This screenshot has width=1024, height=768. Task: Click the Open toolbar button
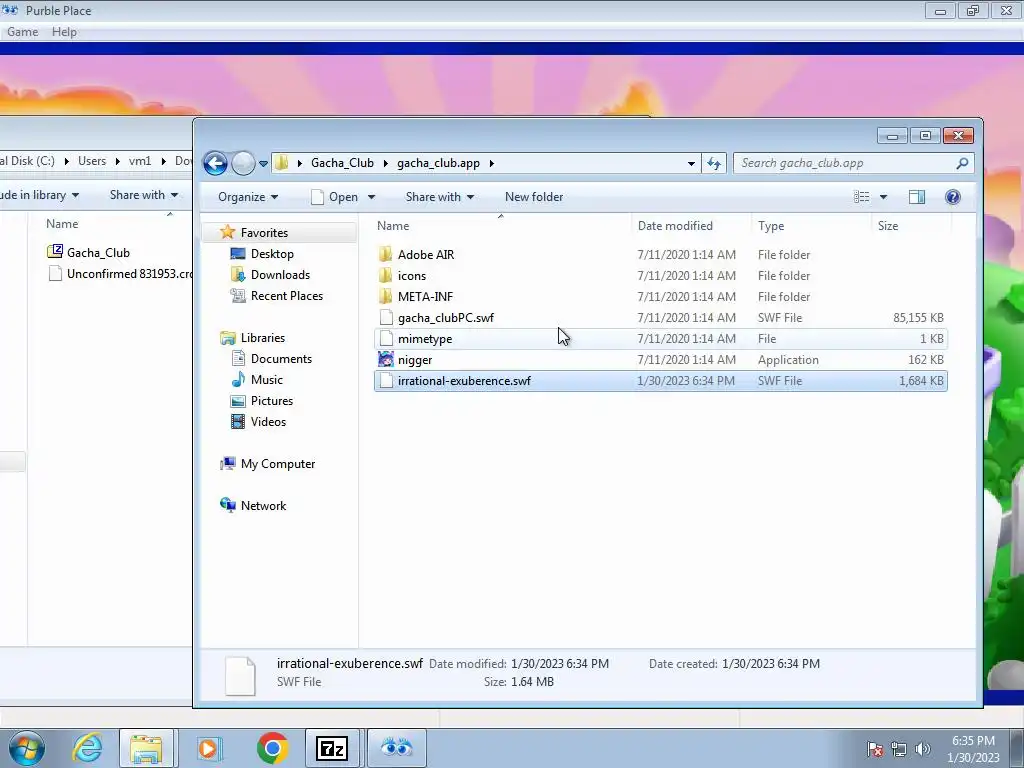(334, 197)
